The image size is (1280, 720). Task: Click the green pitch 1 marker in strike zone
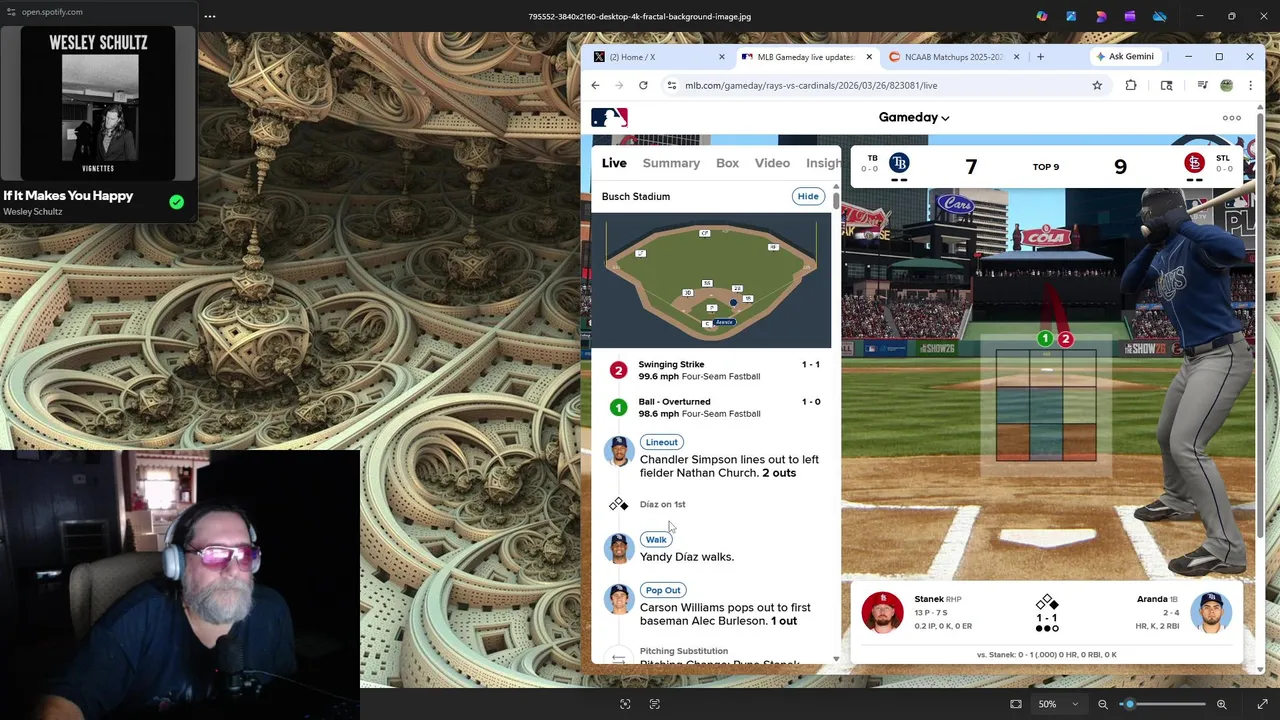coord(1045,339)
